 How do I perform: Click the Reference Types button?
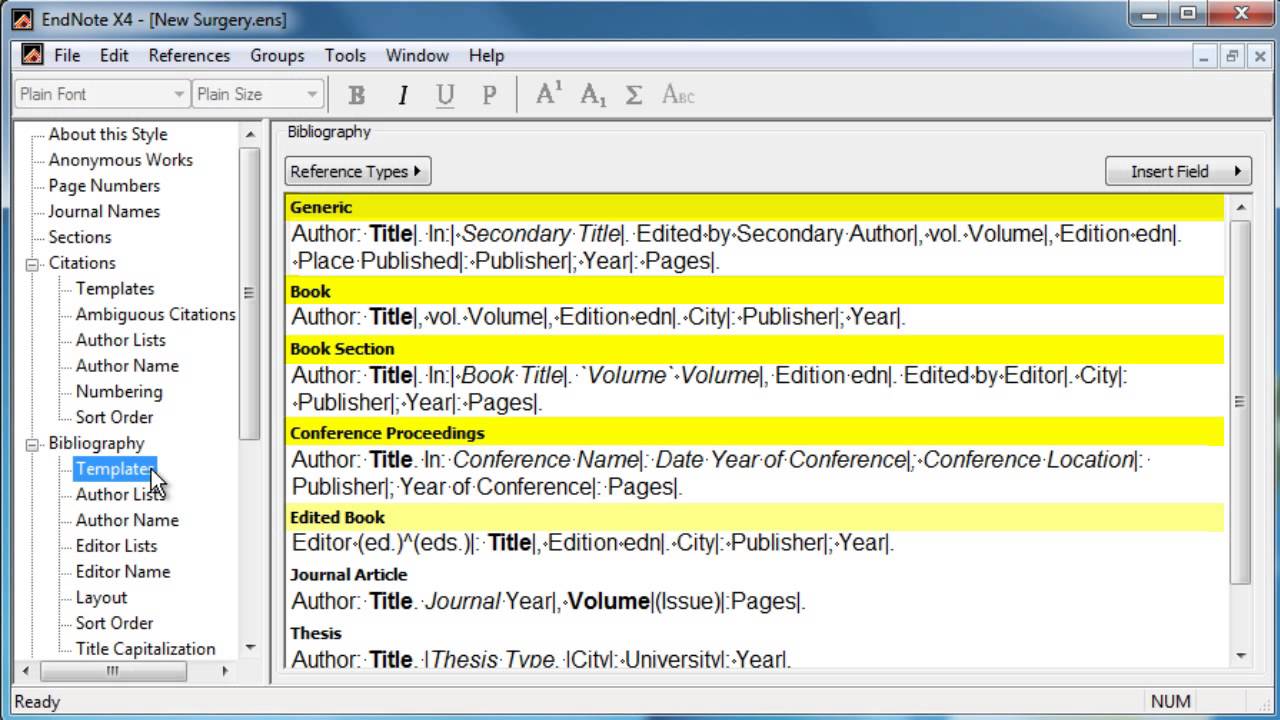click(357, 172)
